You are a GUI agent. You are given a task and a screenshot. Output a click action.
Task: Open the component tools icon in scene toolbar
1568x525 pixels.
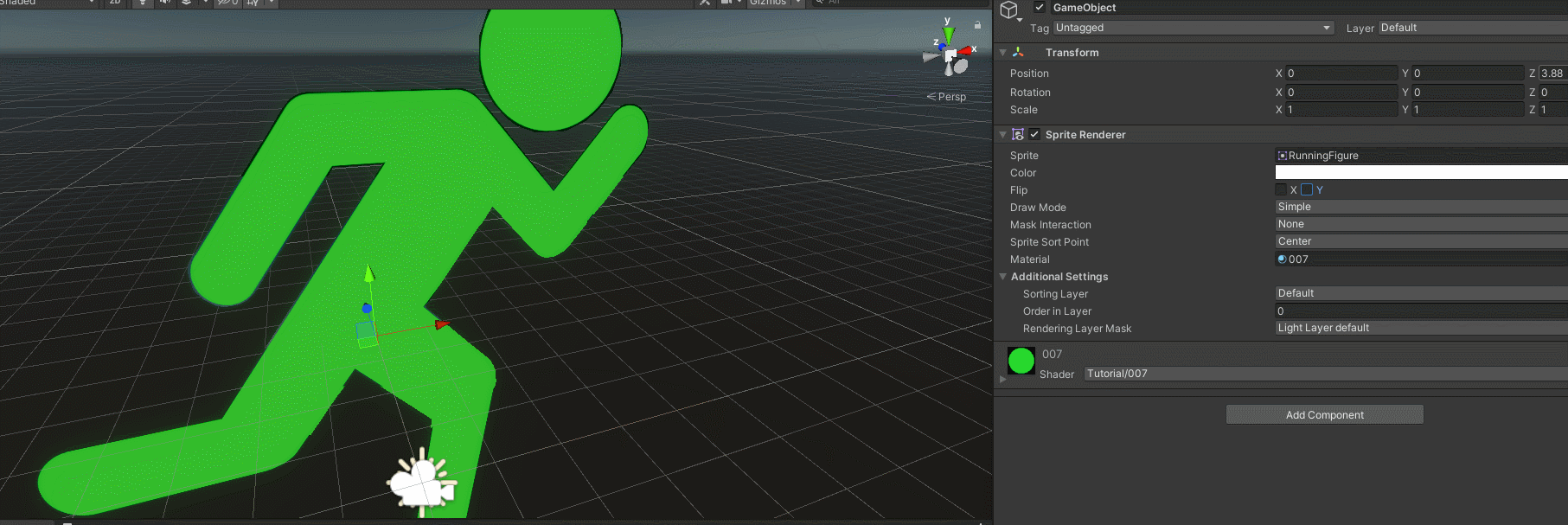point(705,3)
